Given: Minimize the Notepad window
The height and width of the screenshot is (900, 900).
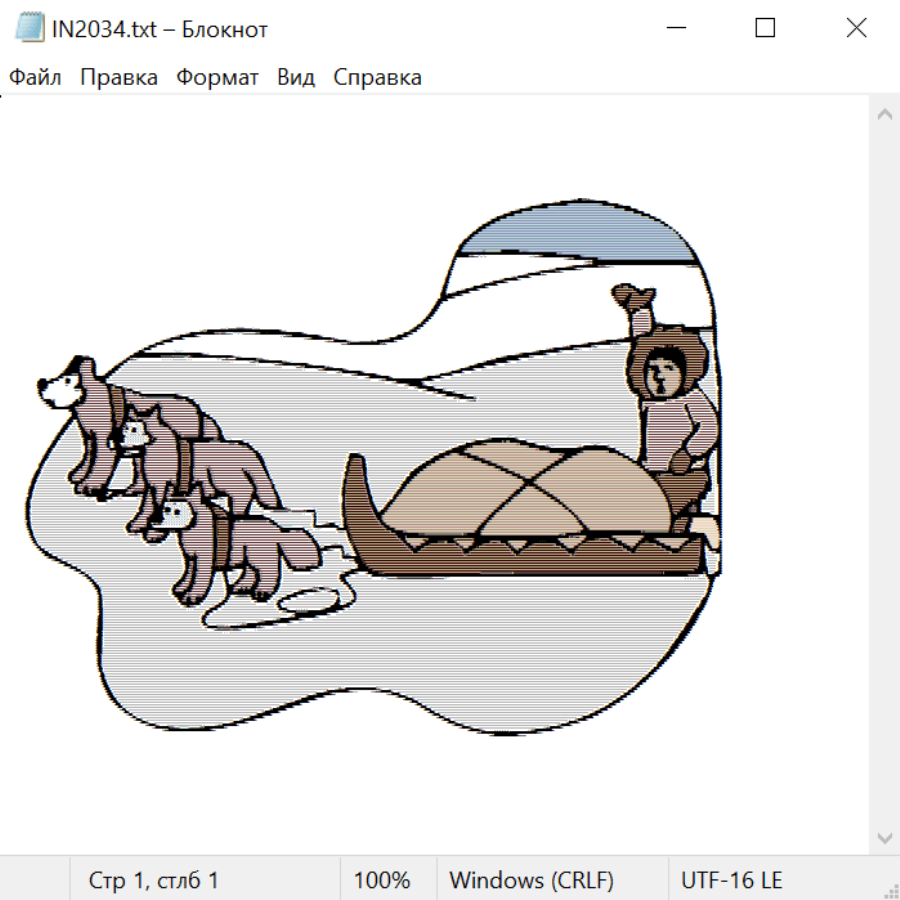Looking at the screenshot, I should click(674, 28).
